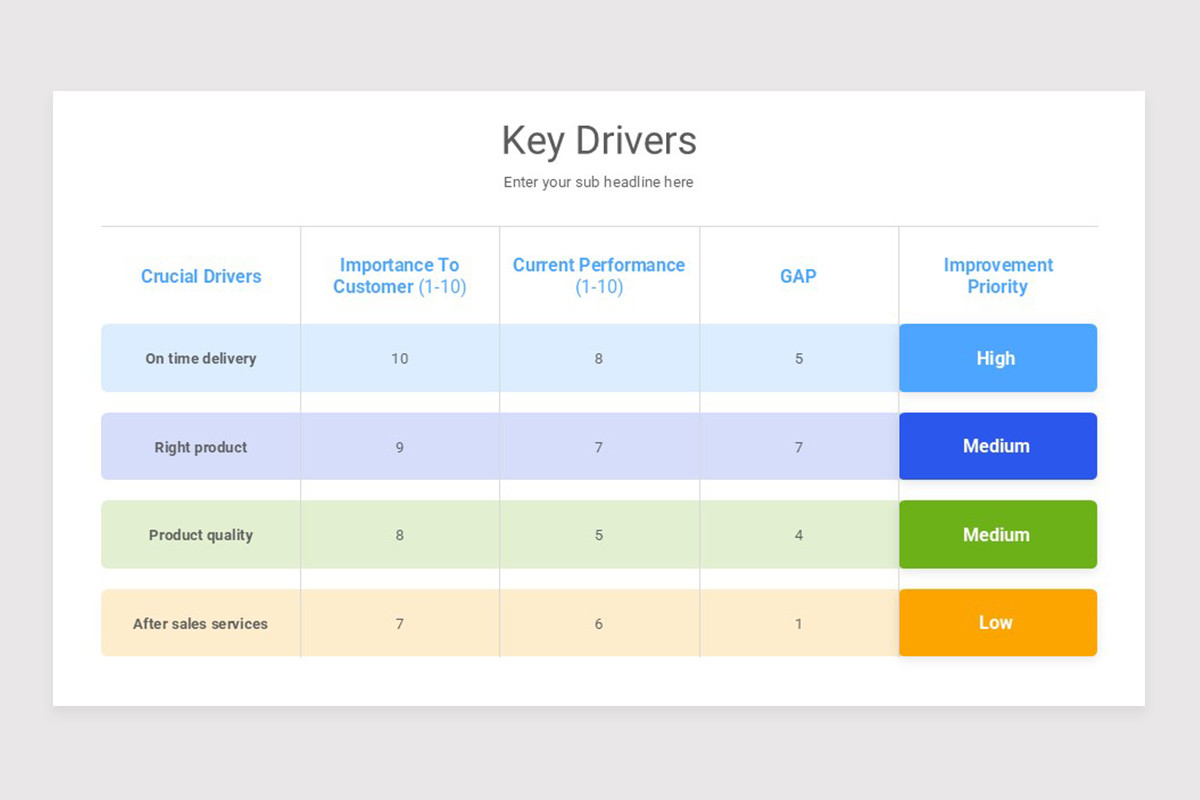Click the dark blue Medium priority button
The width and height of the screenshot is (1200, 800).
(x=997, y=446)
